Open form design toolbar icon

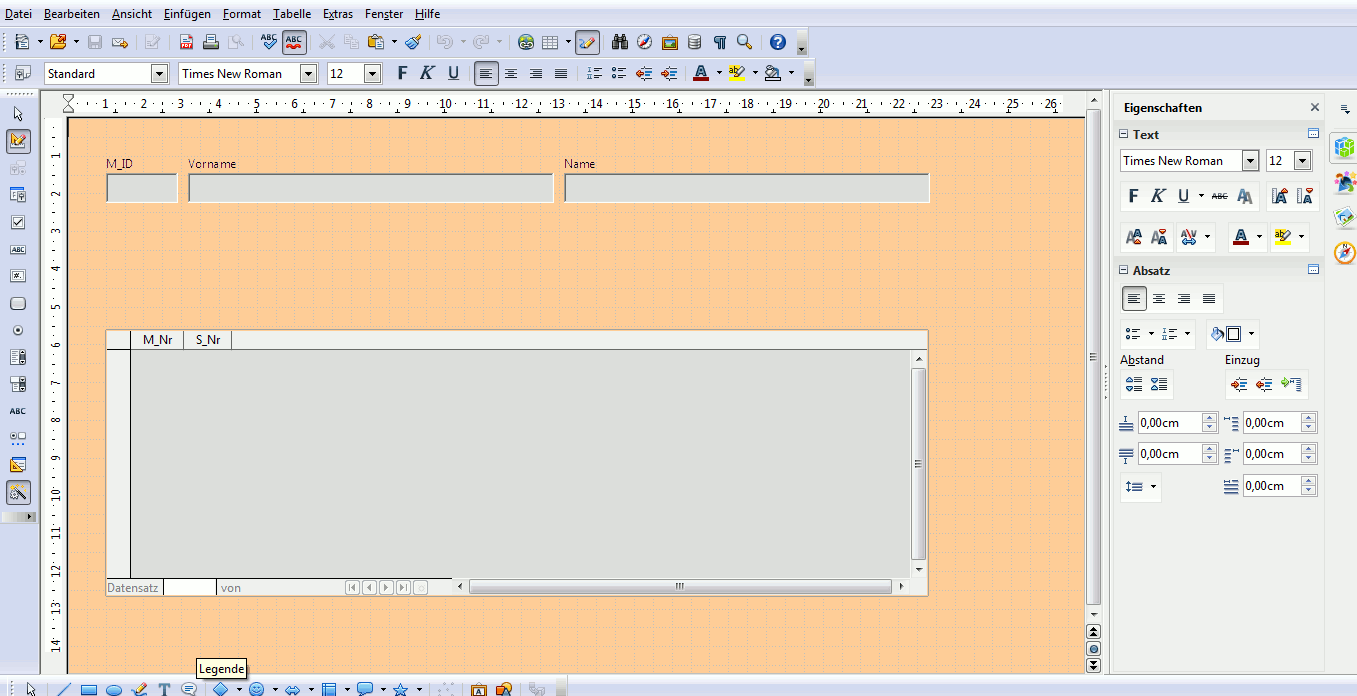tap(18, 465)
